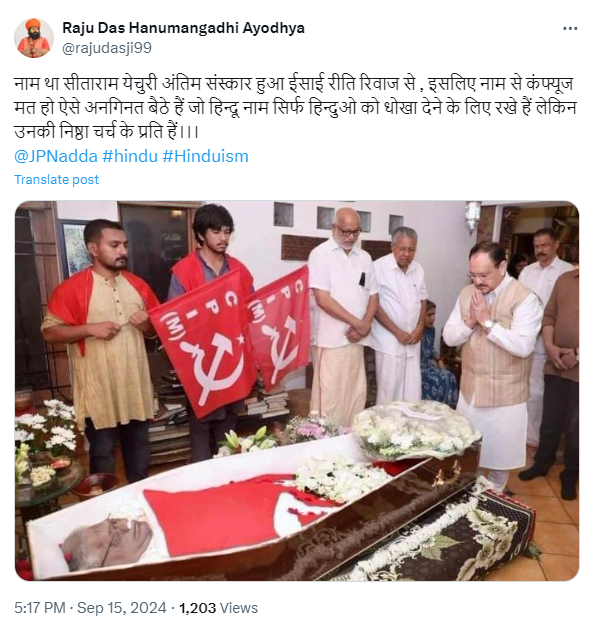Click the 1,203 Views count
Viewport: 592px width, 623px height.
(218, 608)
